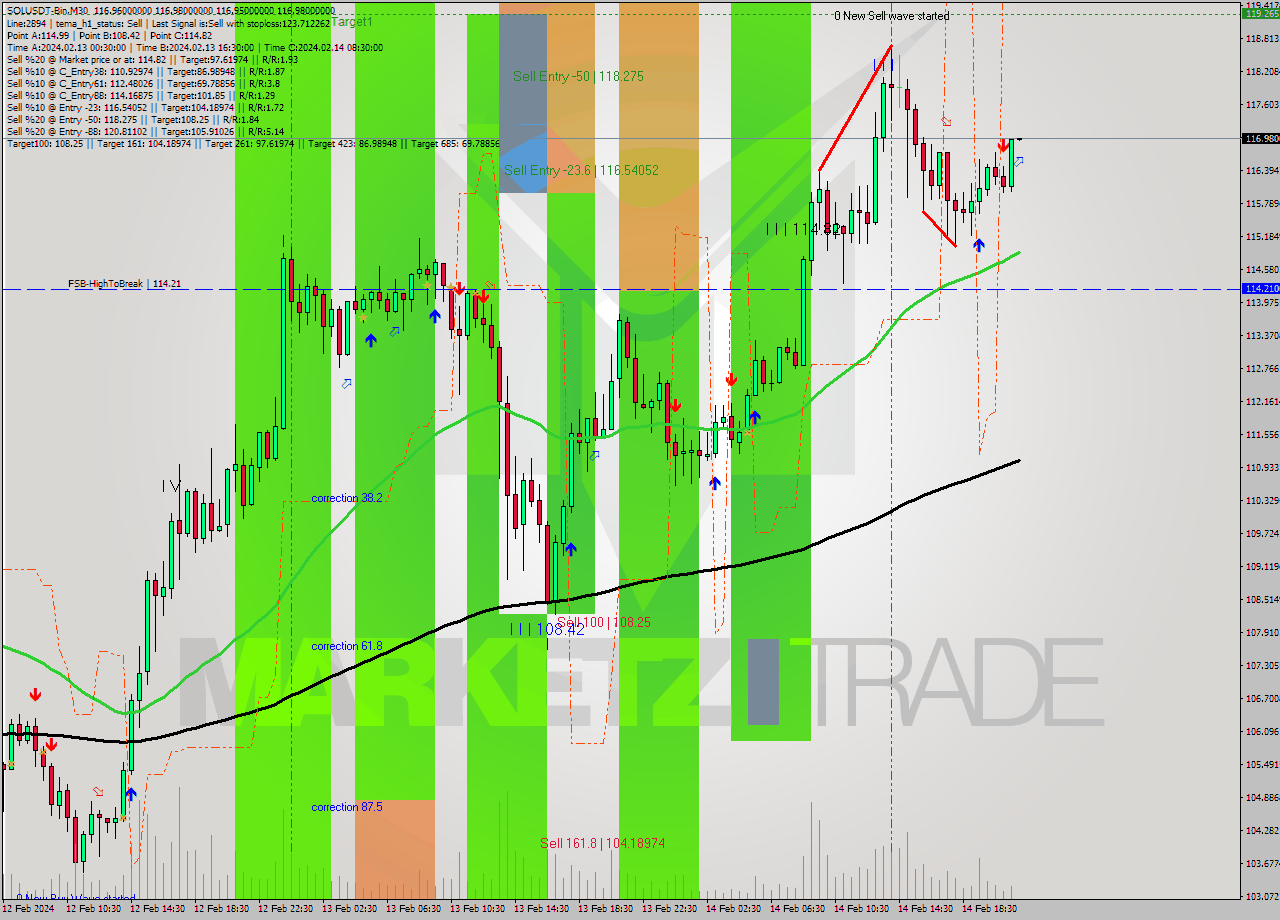Click the '13 Feb 10:30' time axis label
The height and width of the screenshot is (920, 1280).
(477, 909)
